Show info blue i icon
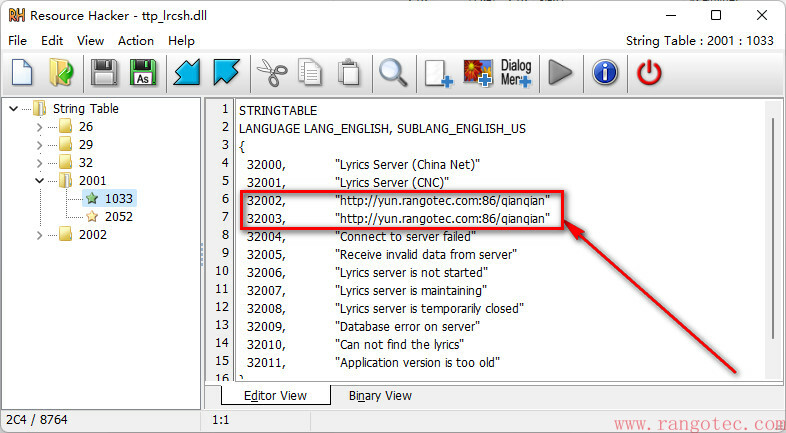This screenshot has width=786, height=433. point(605,73)
